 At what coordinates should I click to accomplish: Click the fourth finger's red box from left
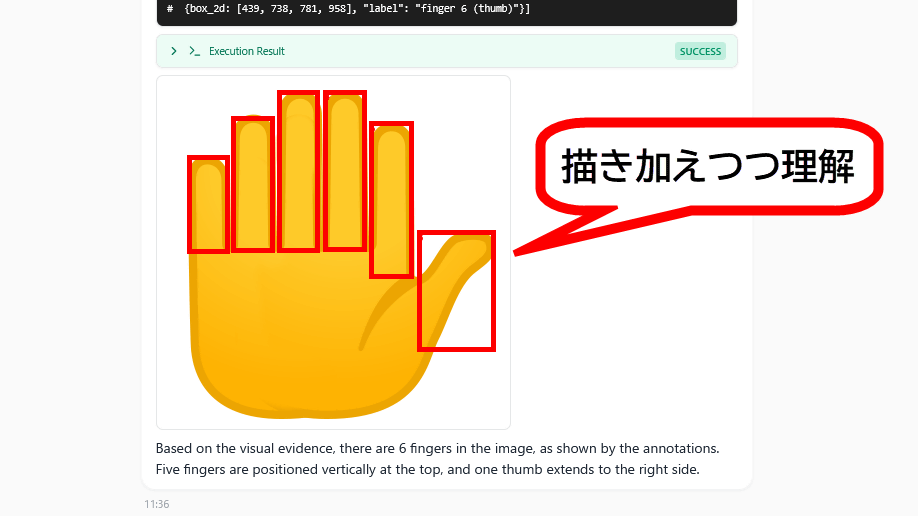344,171
